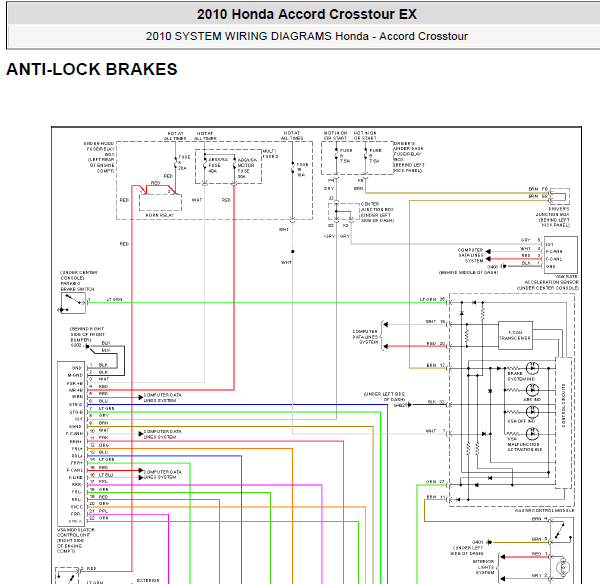Click the 'VSA OFF IND' label
The width and height of the screenshot is (600, 584).
coord(521,421)
